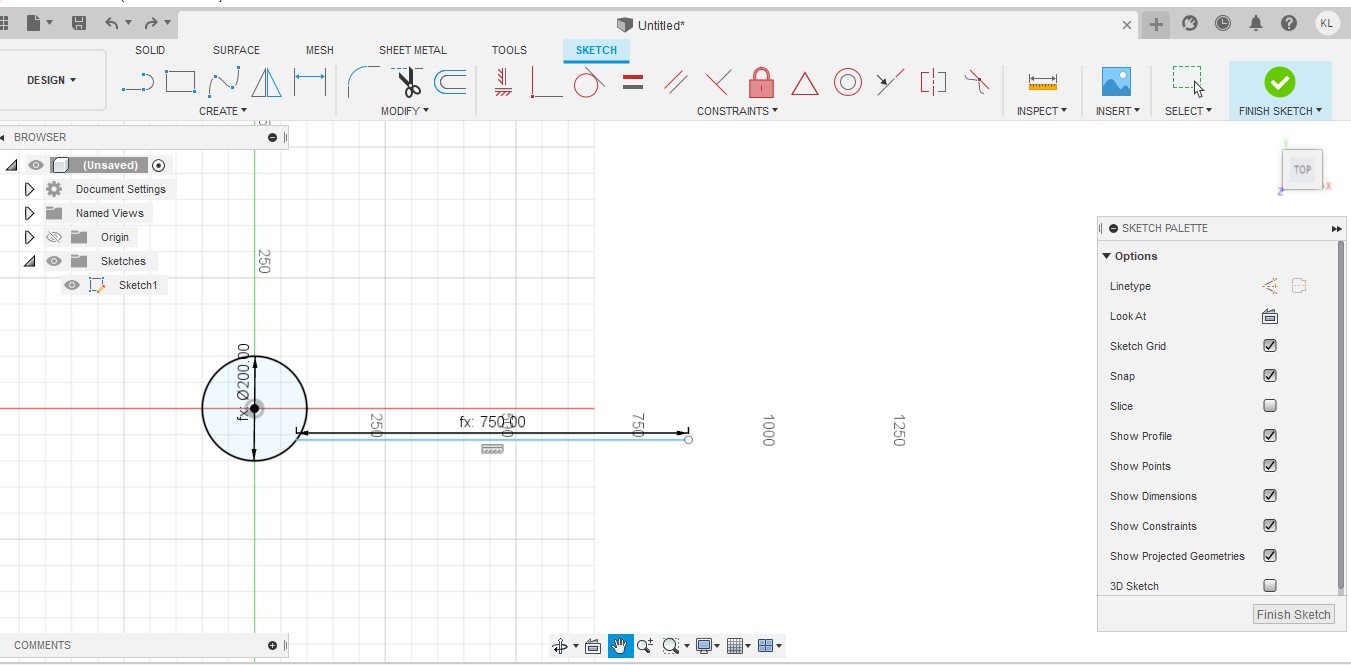Click the Zoom magnifier tool
The height and width of the screenshot is (665, 1351).
(645, 646)
